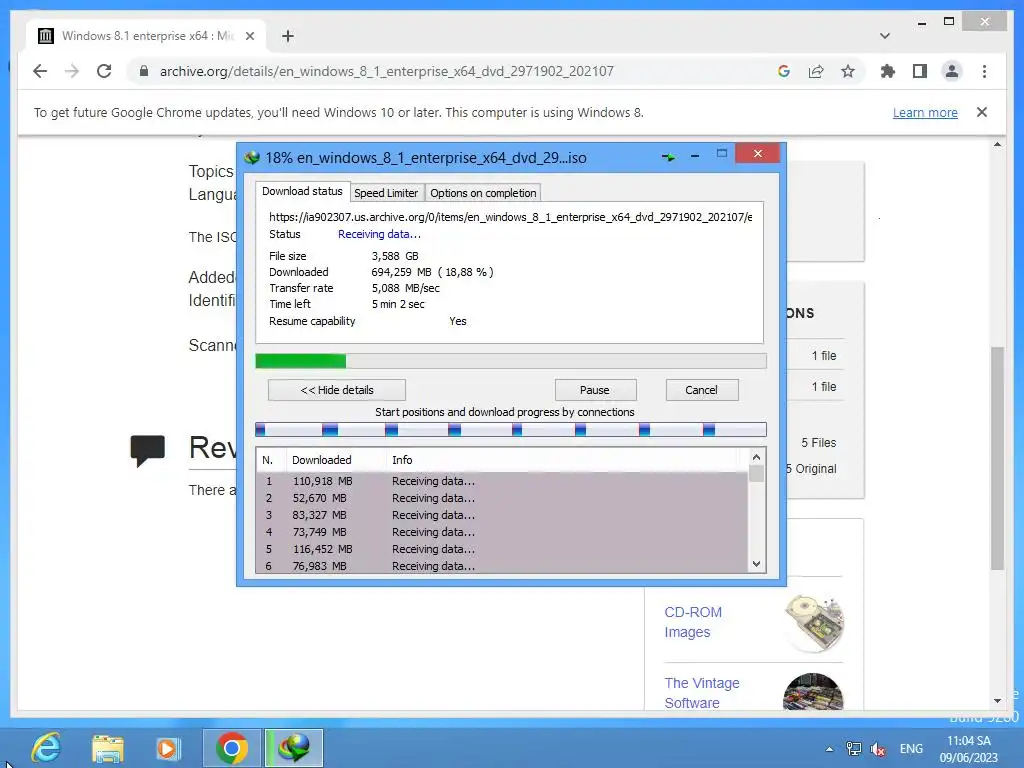Open File Explorer from taskbar
The image size is (1024, 768).
click(x=107, y=748)
